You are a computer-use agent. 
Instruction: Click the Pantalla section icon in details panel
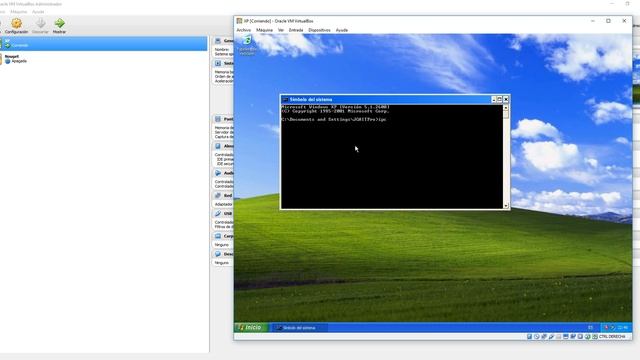tap(218, 119)
